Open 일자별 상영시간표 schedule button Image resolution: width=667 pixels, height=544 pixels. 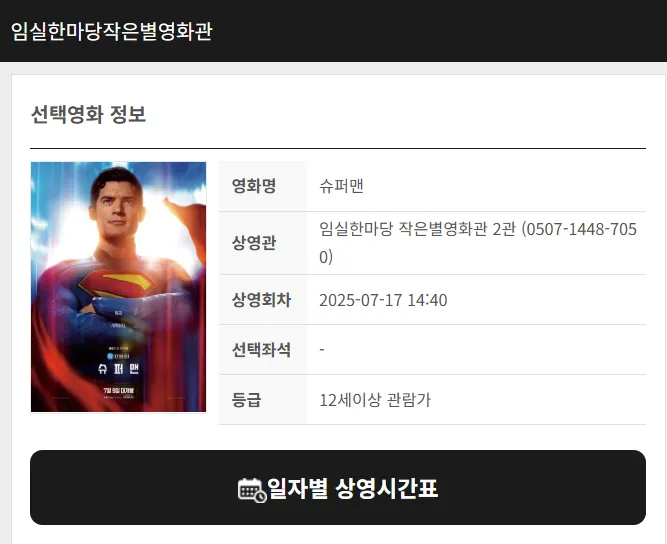(338, 487)
